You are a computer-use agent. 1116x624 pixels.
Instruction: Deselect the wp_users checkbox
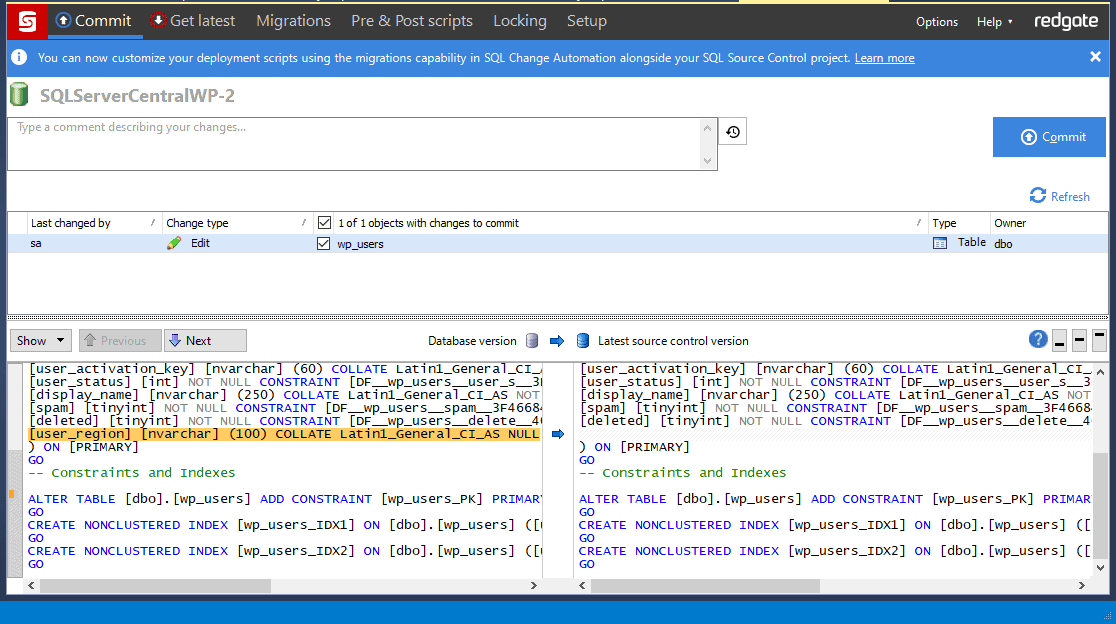[324, 242]
